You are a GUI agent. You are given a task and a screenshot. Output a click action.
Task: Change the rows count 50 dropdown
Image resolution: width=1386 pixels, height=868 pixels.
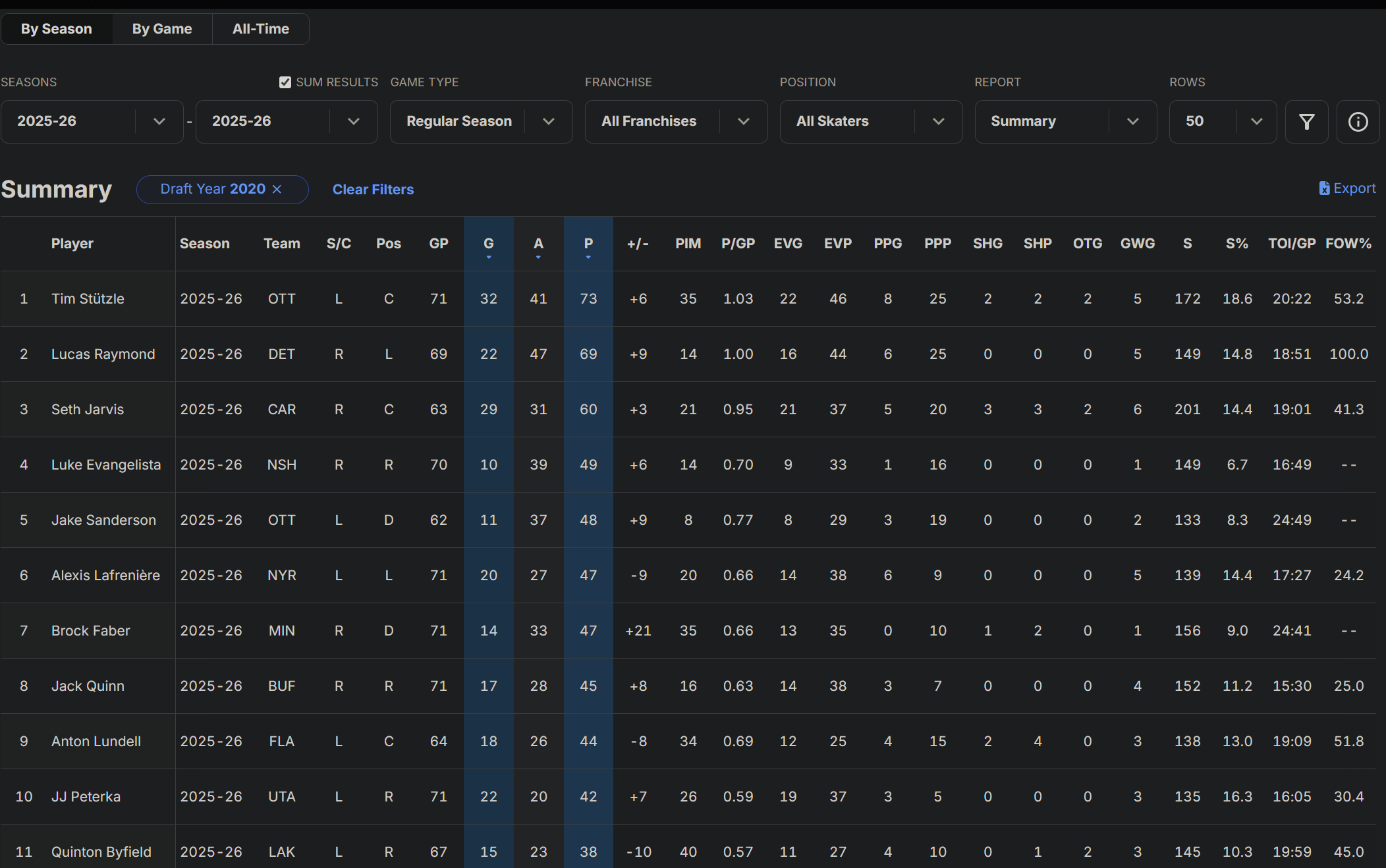1223,122
